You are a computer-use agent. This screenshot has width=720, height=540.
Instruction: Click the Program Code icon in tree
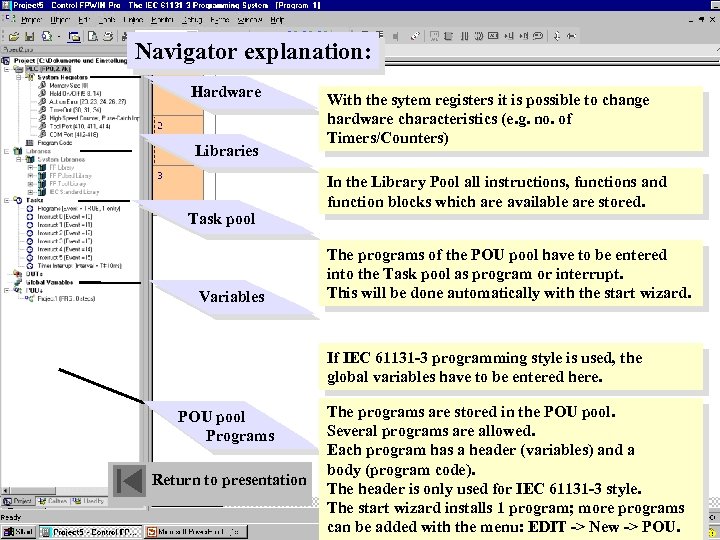click(30, 143)
